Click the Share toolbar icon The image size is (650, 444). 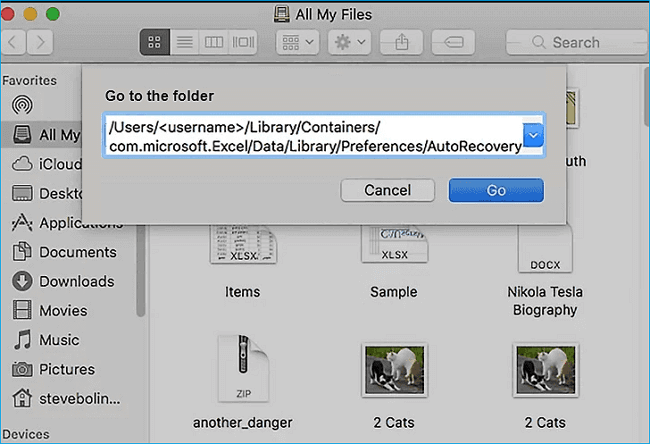tap(402, 43)
